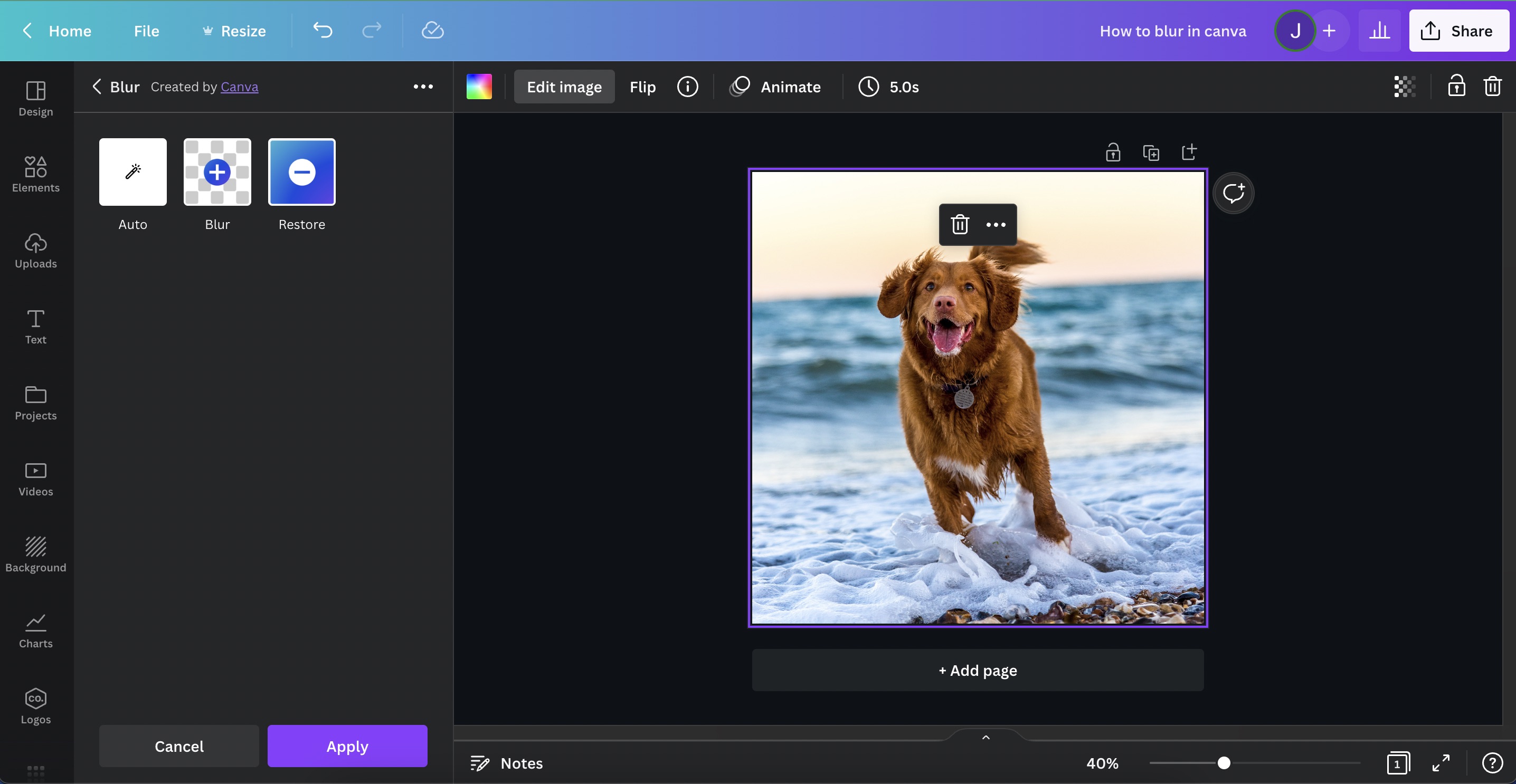Open the Charts panel
1516x784 pixels.
click(x=35, y=630)
